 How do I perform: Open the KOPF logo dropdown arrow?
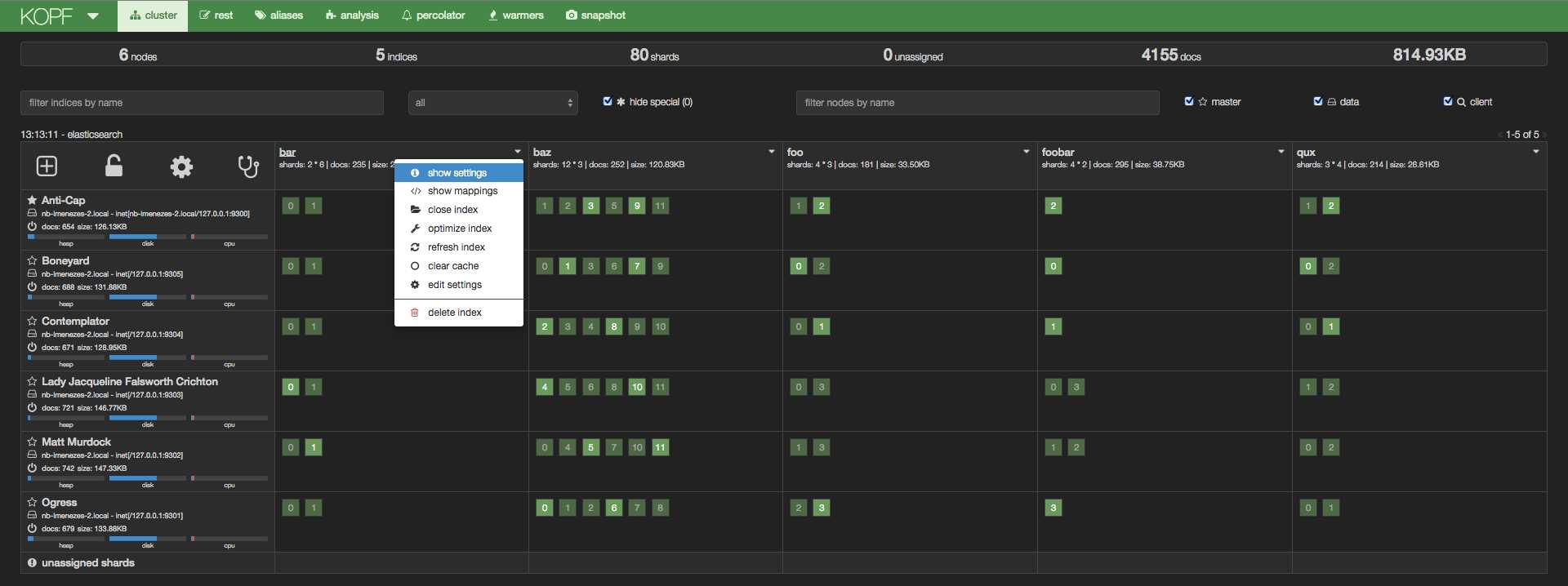(92, 16)
